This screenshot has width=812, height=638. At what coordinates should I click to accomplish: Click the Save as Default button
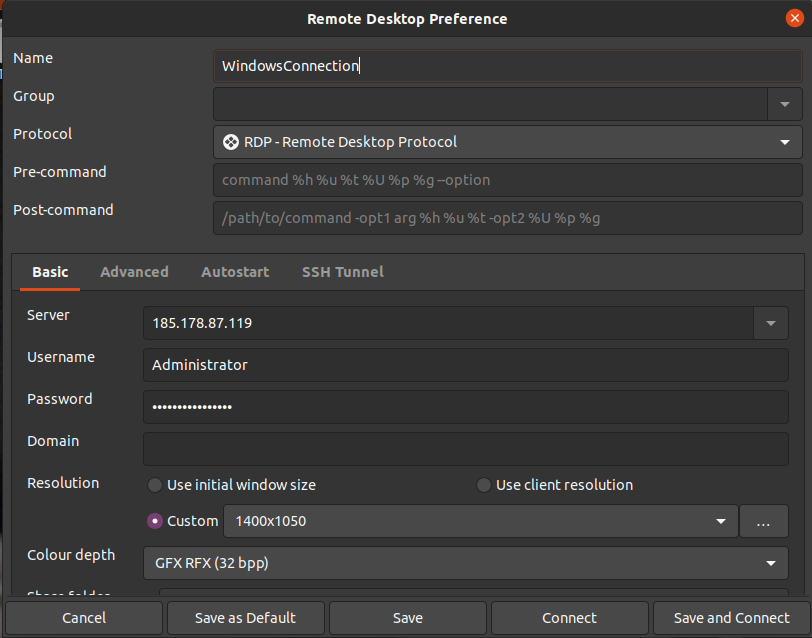(245, 618)
